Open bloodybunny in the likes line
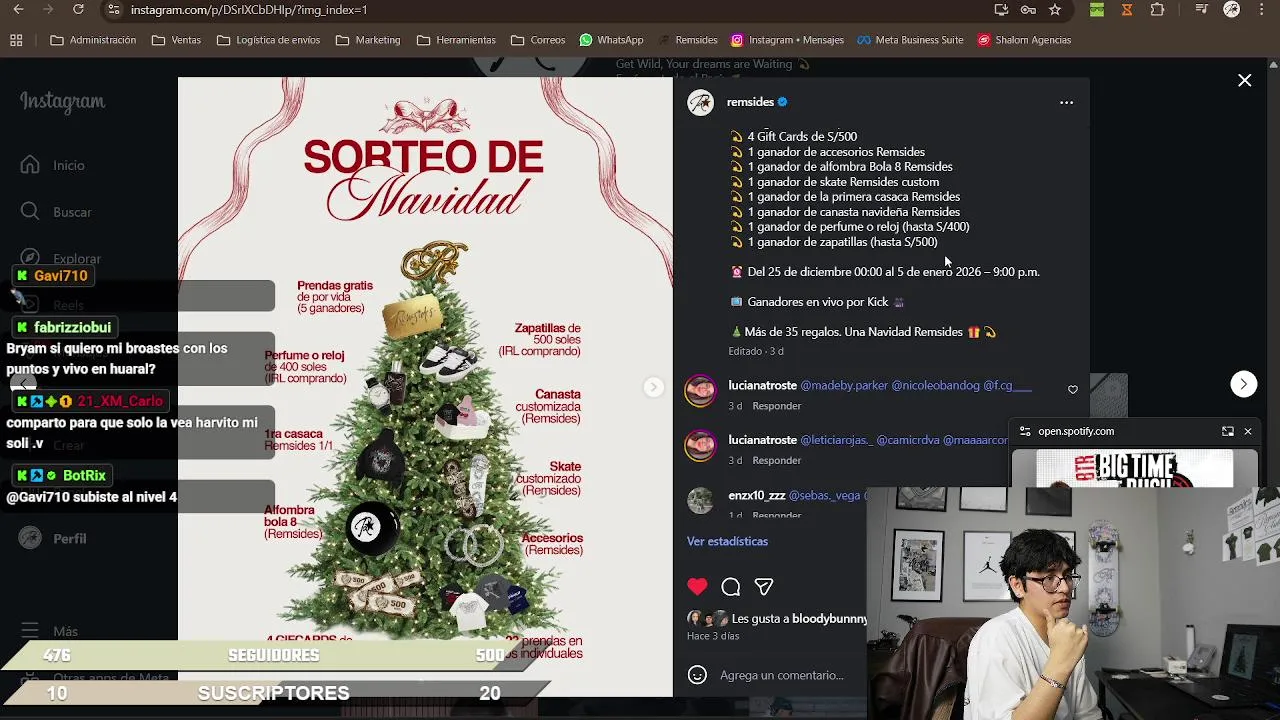The width and height of the screenshot is (1280, 720). pyautogui.click(x=829, y=619)
